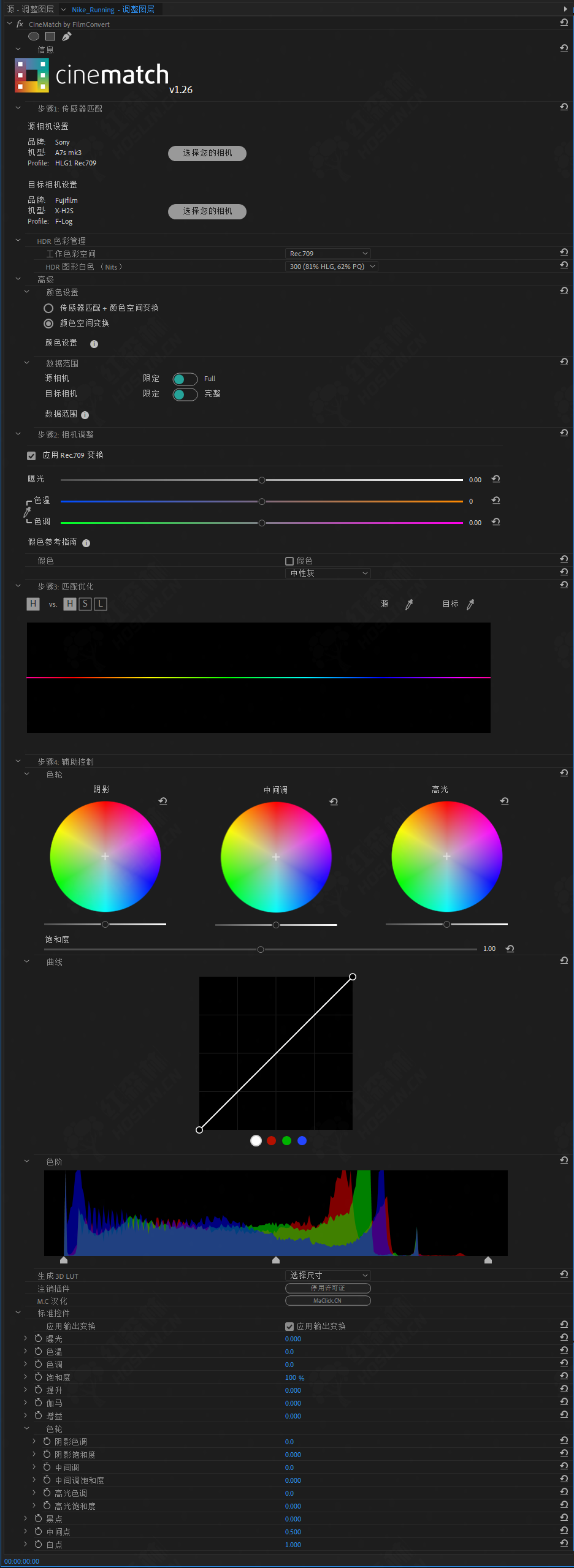Select the rectangle mask tool

click(50, 36)
